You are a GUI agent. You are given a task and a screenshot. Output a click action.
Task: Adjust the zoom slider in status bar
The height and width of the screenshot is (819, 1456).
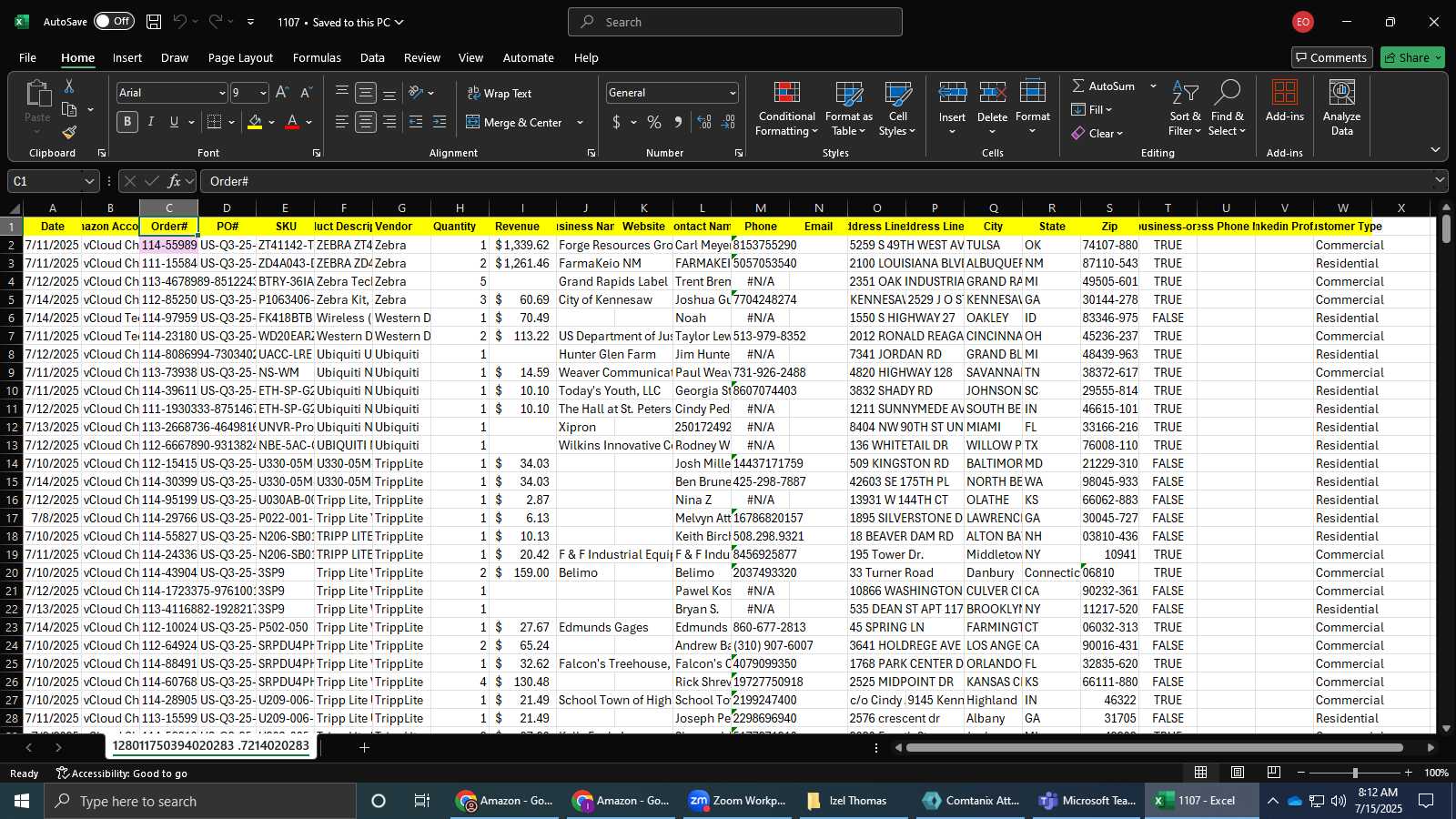[1354, 773]
